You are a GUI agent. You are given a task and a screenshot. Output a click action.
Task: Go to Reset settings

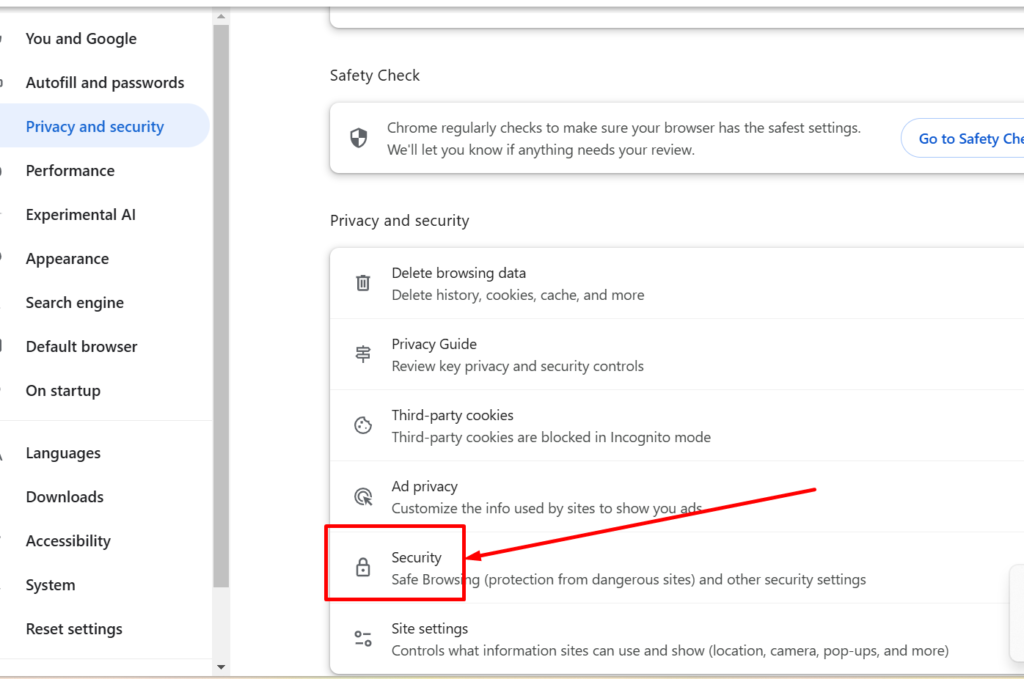click(x=74, y=629)
